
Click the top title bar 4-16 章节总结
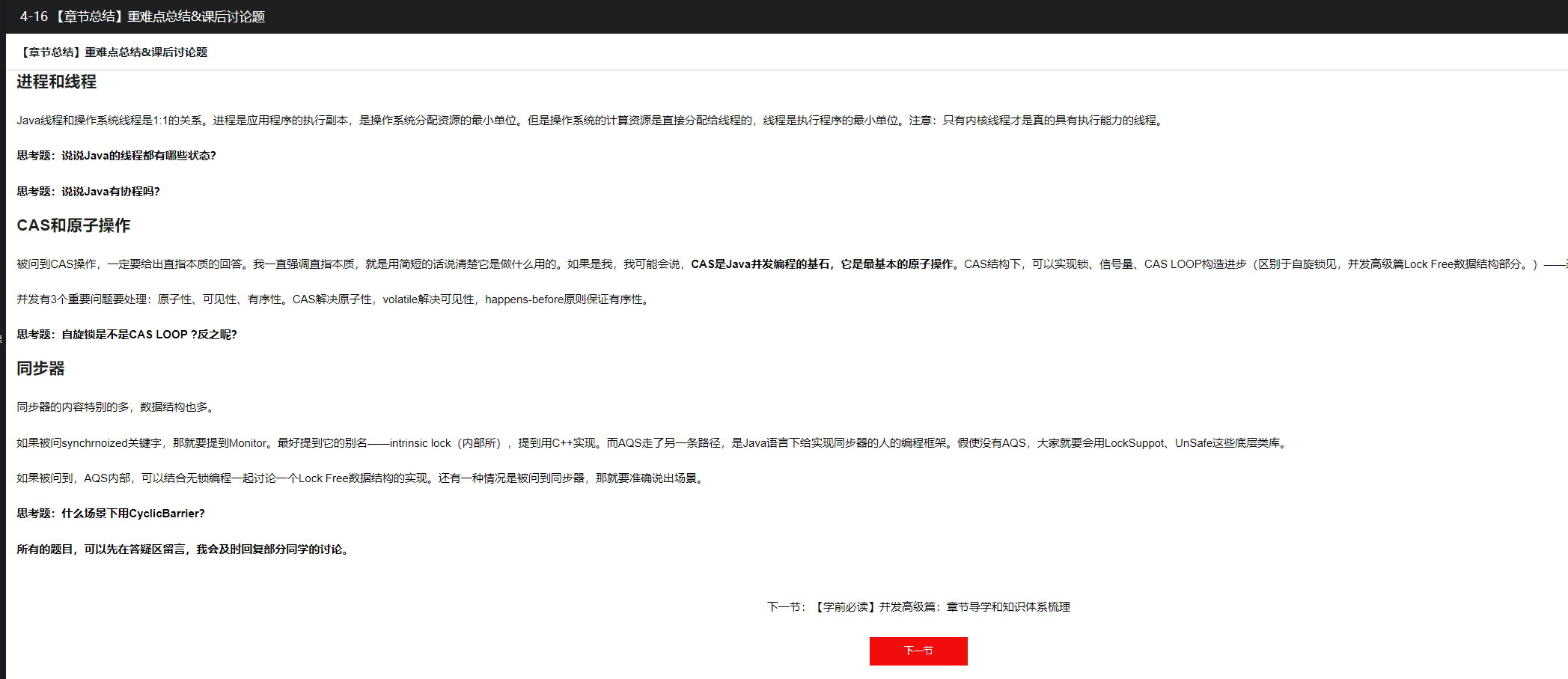pos(142,16)
